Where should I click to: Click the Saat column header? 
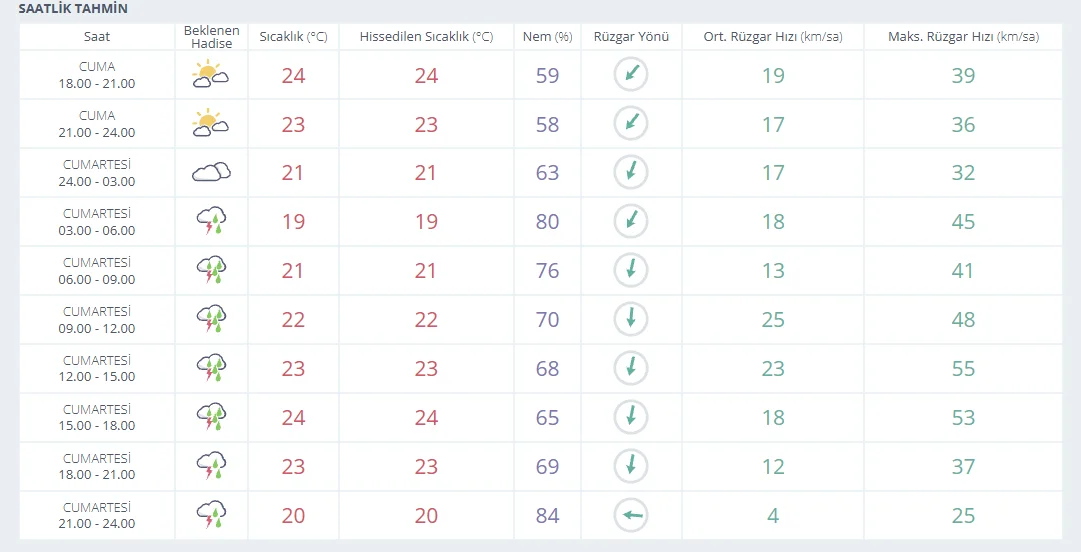point(97,37)
